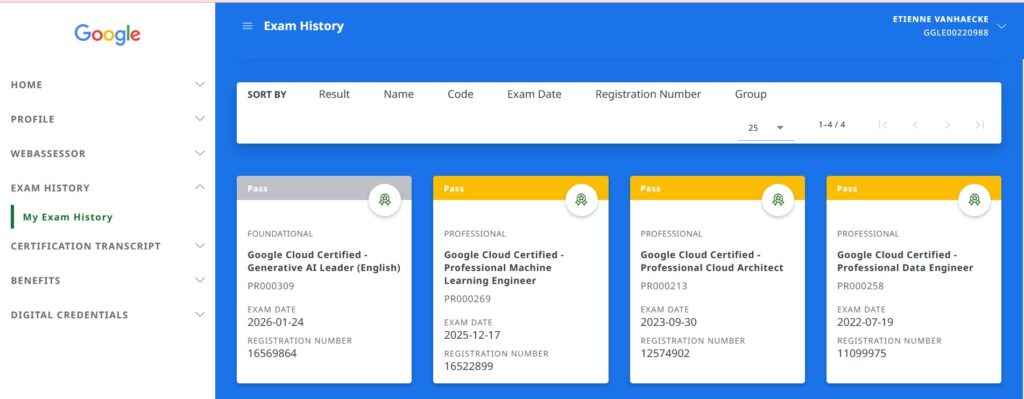
Task: Click the exam date 2022-07-19
Action: (865, 322)
